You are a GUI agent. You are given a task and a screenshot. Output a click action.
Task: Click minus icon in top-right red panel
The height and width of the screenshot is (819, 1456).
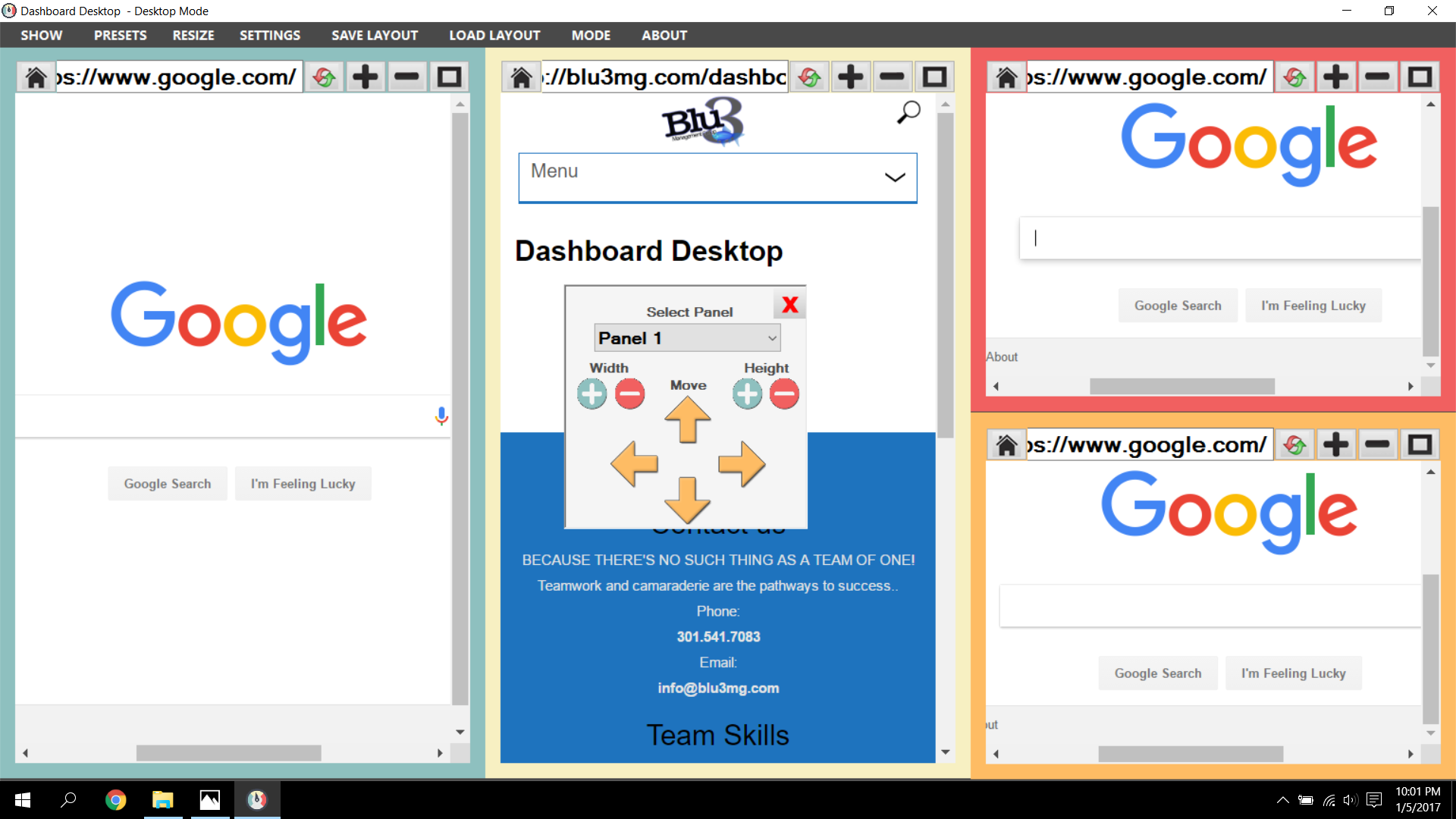1378,77
